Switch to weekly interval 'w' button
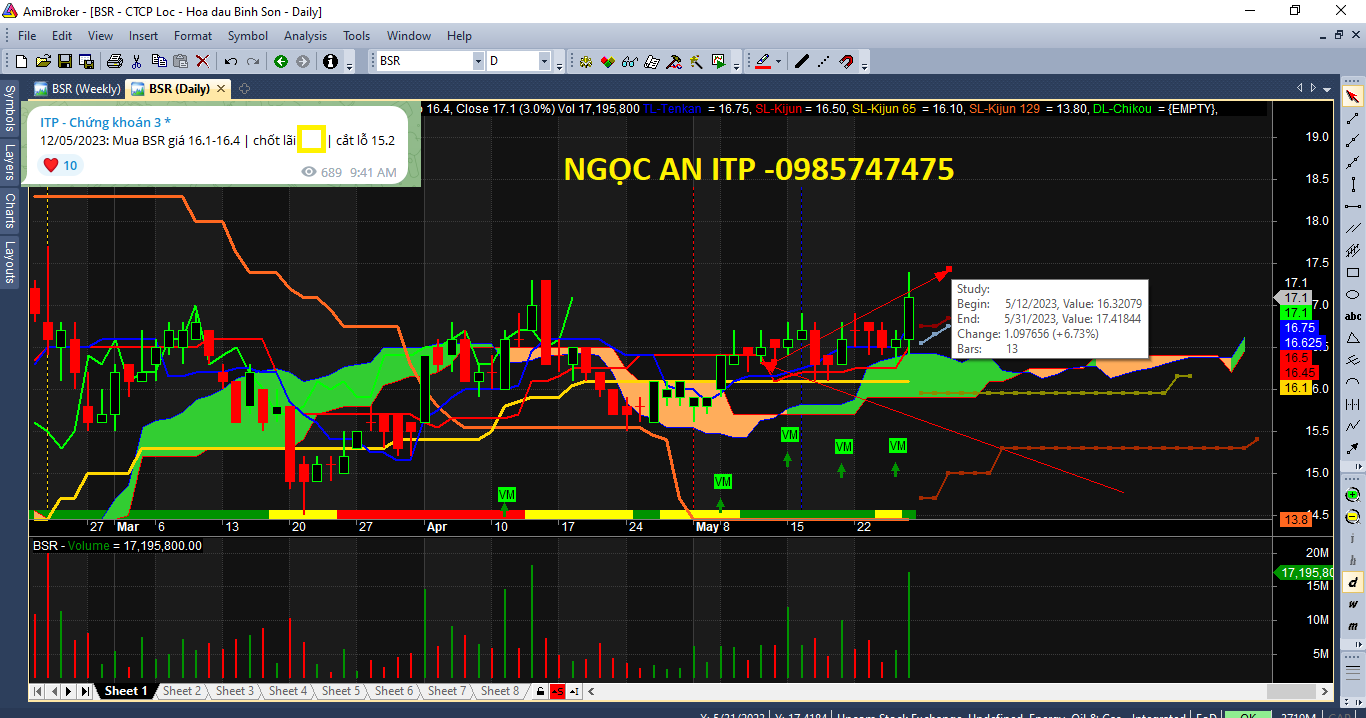This screenshot has height=718, width=1366. [1353, 604]
